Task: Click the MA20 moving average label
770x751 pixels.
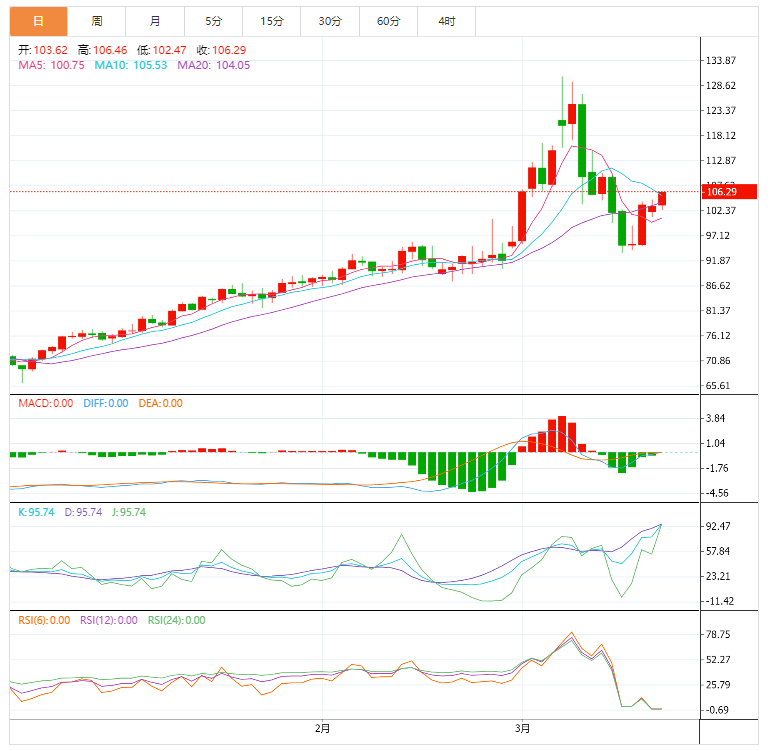Action: [214, 65]
